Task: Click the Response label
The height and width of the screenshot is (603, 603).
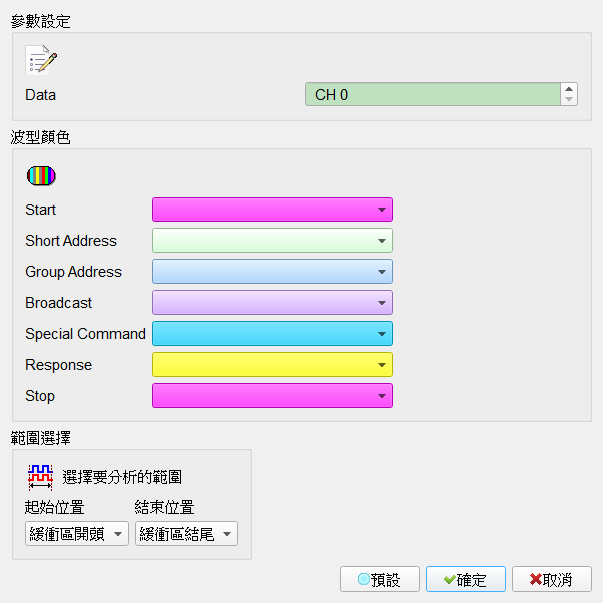Action: tap(58, 365)
